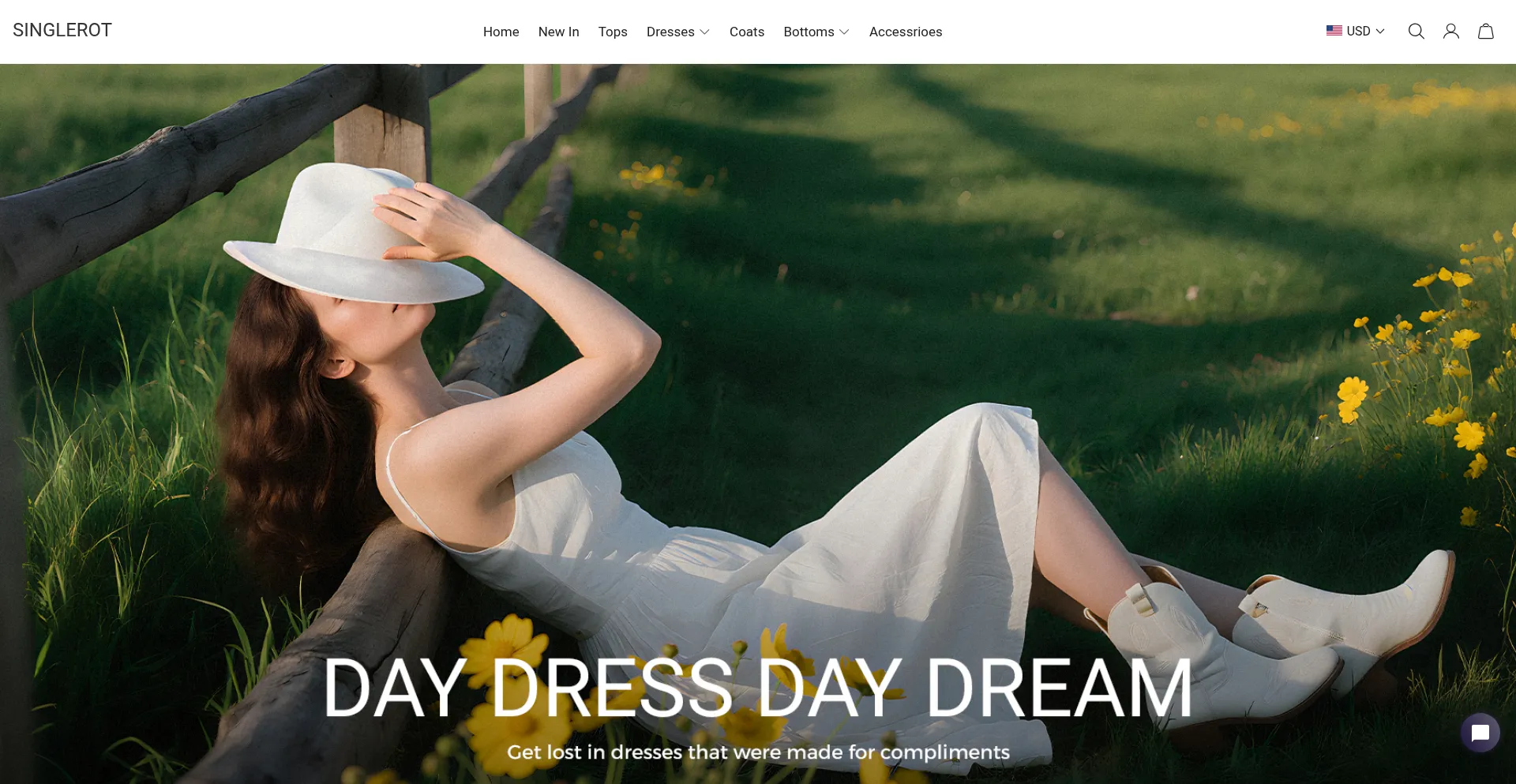Open the search magnifier icon
This screenshot has width=1516, height=784.
tap(1416, 32)
